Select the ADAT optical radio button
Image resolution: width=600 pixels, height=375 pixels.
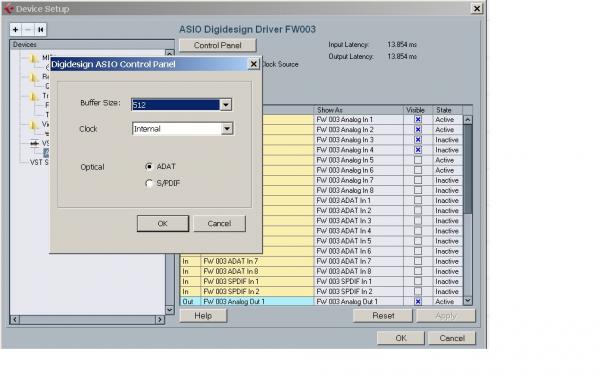[x=149, y=166]
